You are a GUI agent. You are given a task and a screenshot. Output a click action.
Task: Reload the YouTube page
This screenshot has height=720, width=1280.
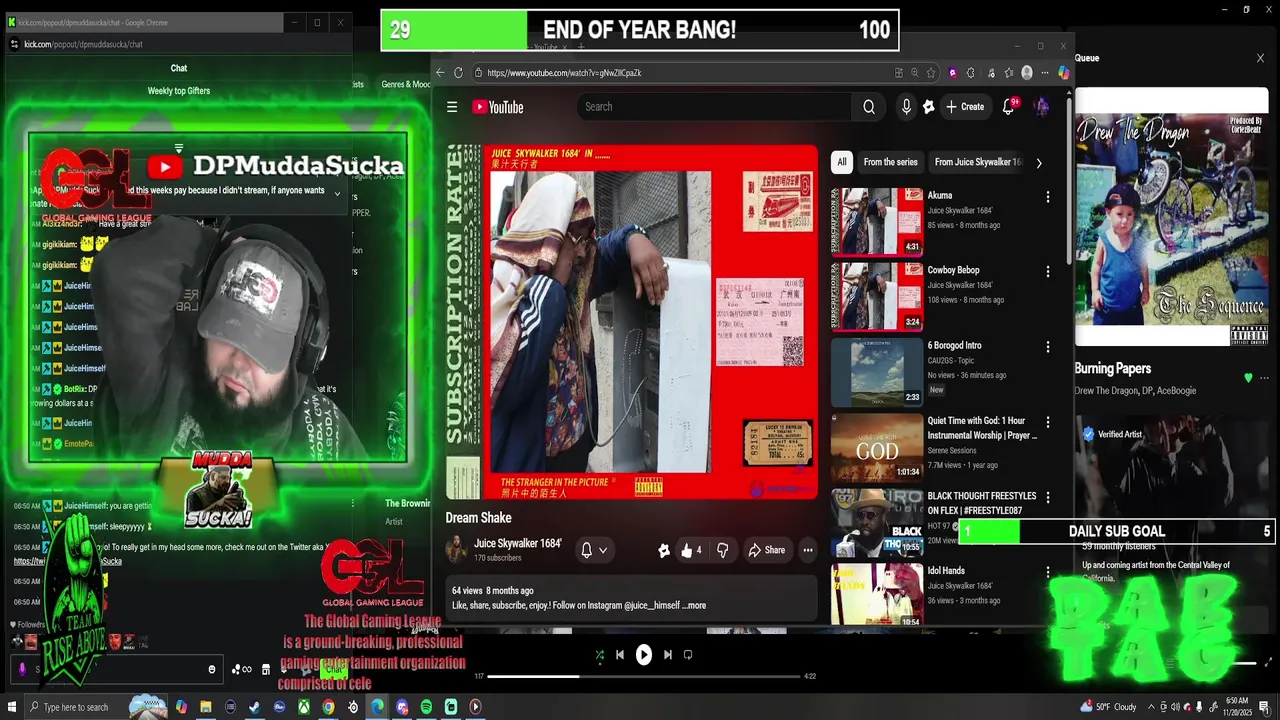458,73
